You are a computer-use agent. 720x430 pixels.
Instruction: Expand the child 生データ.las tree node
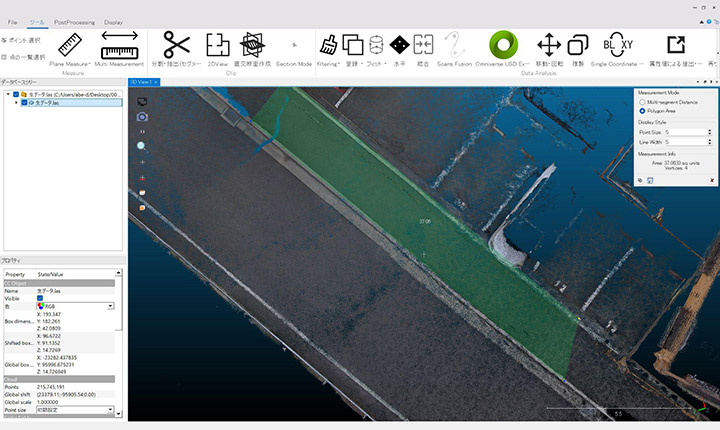[x=17, y=103]
